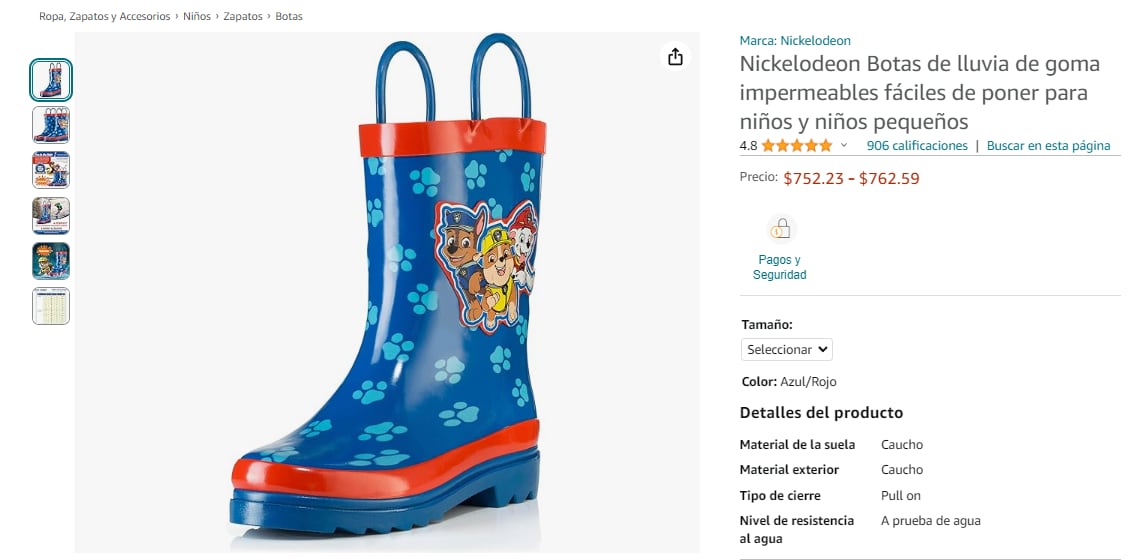Open the Zapatos breadcrumb link

(243, 17)
